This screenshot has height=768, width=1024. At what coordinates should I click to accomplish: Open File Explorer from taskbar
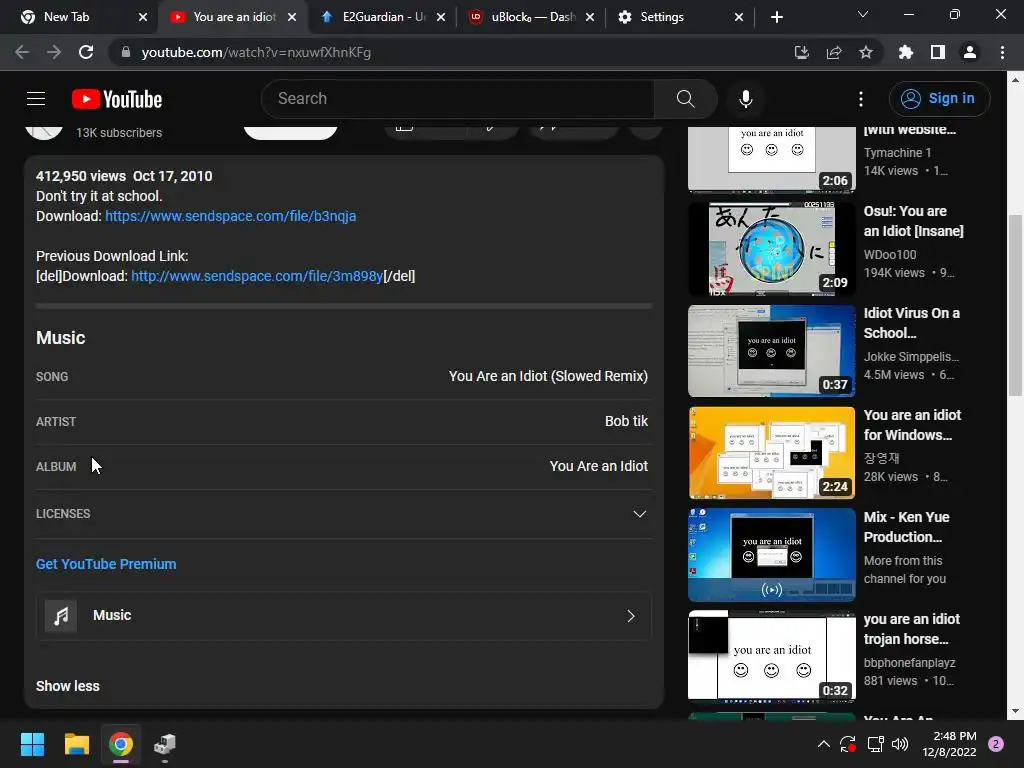pos(76,744)
